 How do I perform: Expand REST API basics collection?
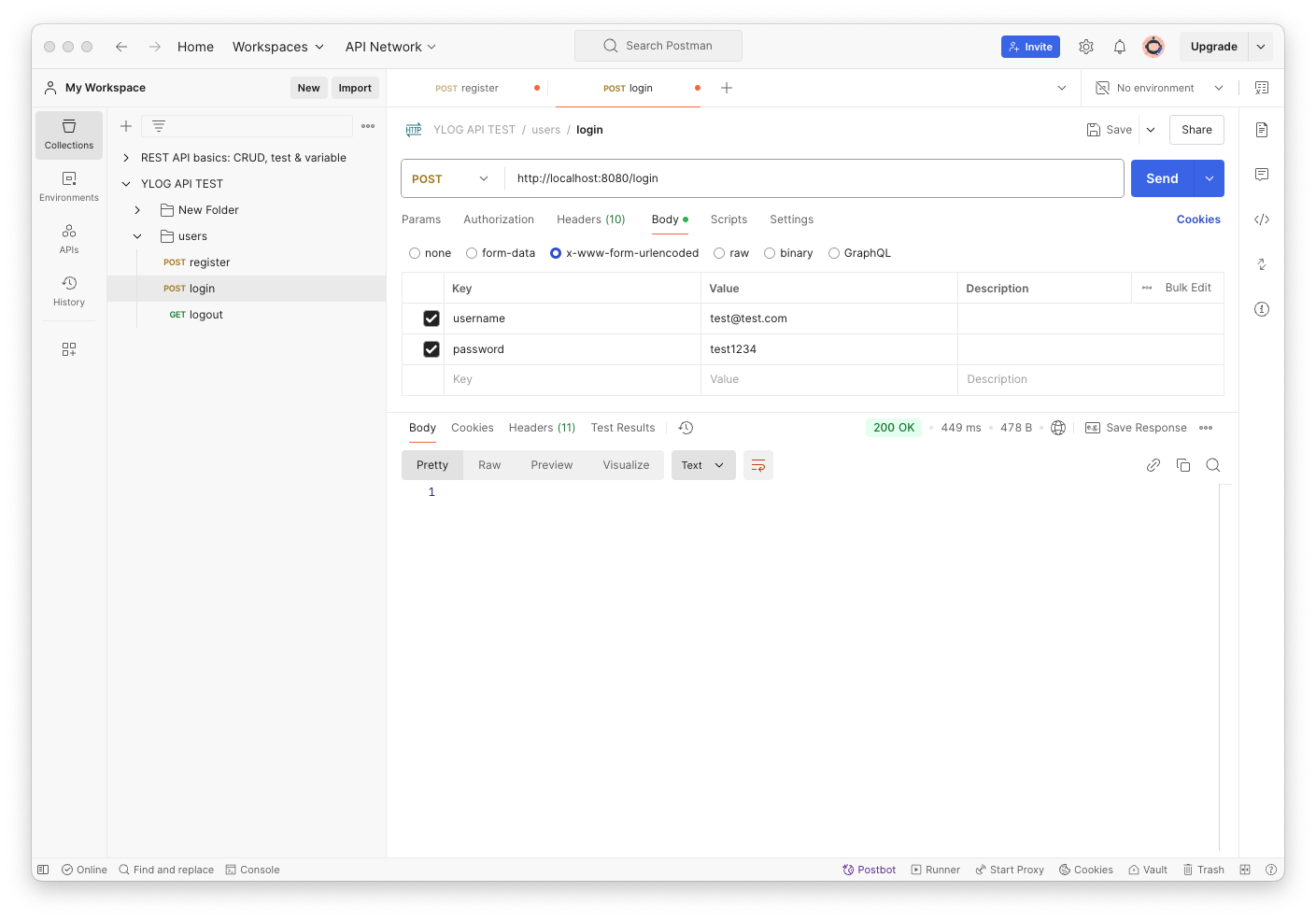click(126, 158)
